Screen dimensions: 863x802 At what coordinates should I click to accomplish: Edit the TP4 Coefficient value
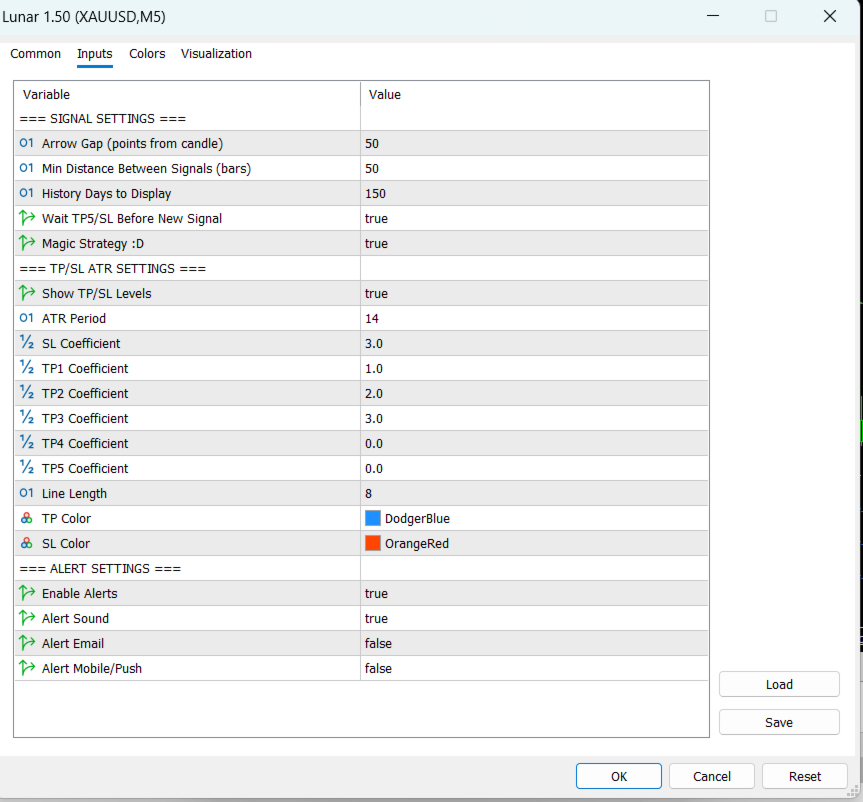(534, 444)
